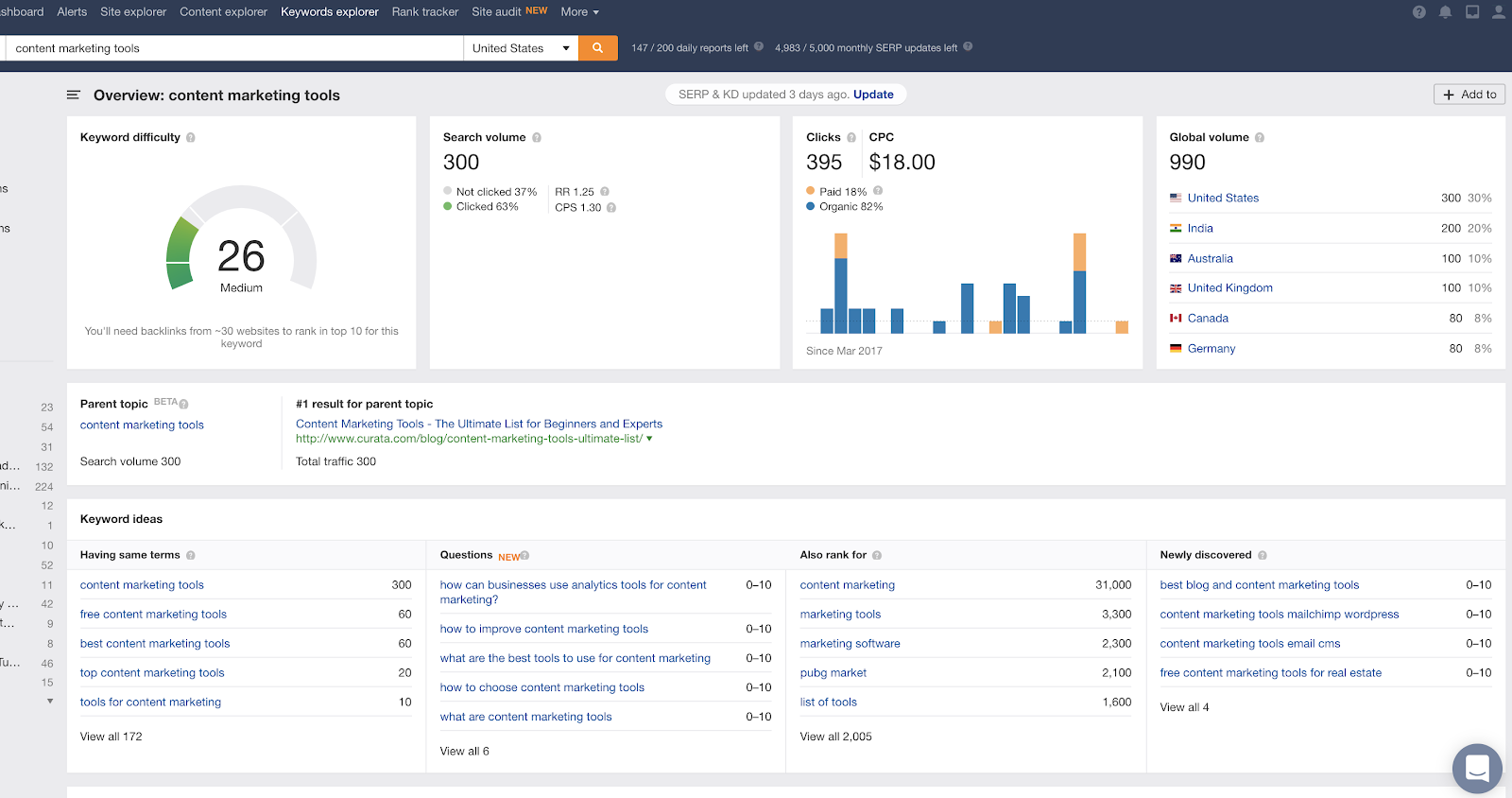Click the Search volume help icon

(x=537, y=138)
